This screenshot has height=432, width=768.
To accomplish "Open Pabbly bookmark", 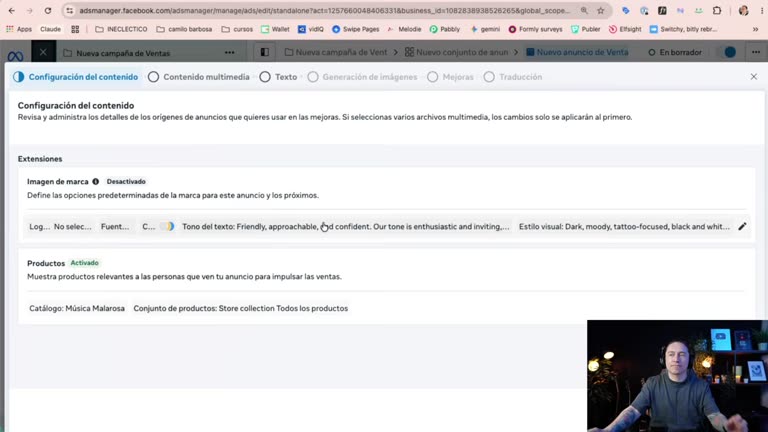I will pos(445,29).
